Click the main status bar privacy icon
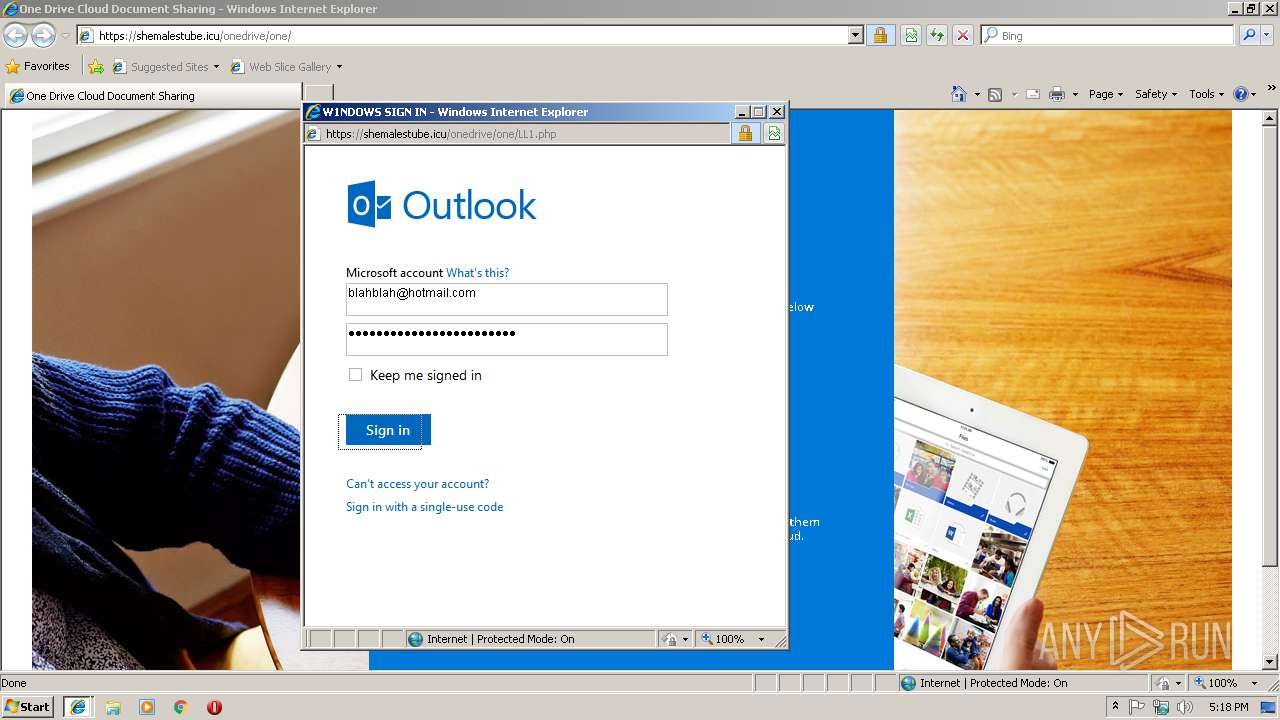Viewport: 1280px width, 720px height. coord(1163,683)
